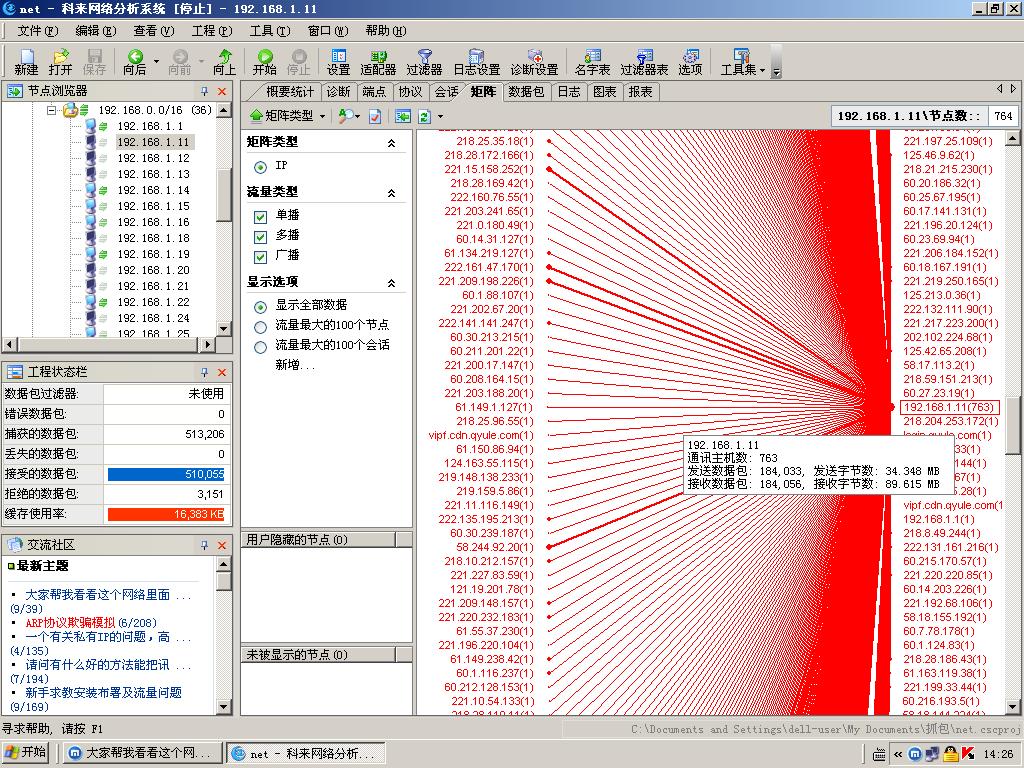The width and height of the screenshot is (1024, 768).
Task: Open the 过滤器 (Filter) toolbar icon
Action: pos(424,62)
